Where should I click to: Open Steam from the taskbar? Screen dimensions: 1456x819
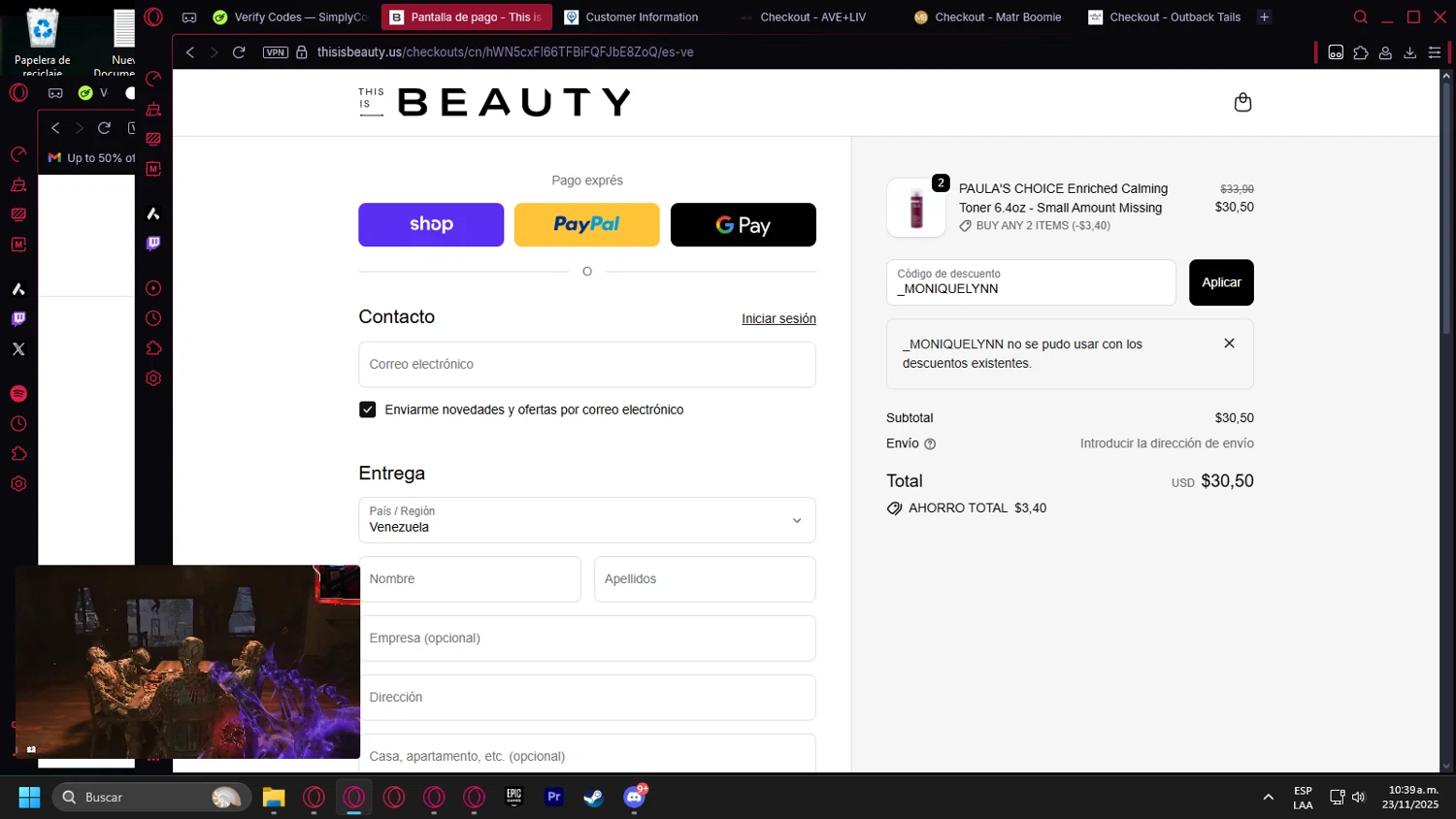(593, 798)
